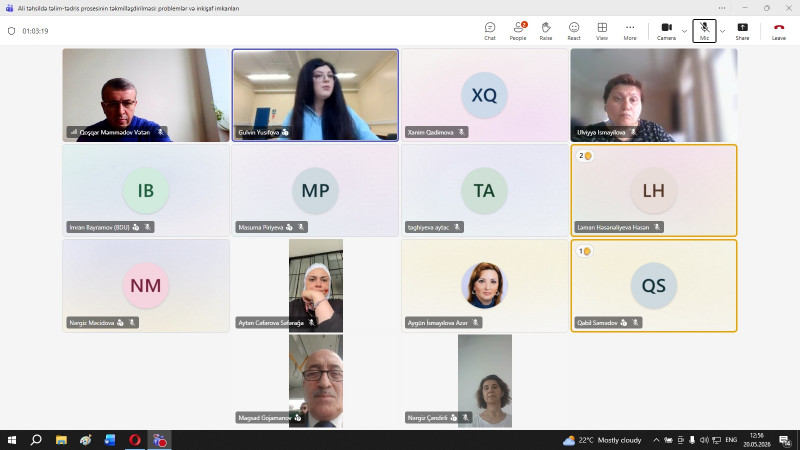Open More actions menu
Viewport: 800px width, 450px height.
(630, 31)
